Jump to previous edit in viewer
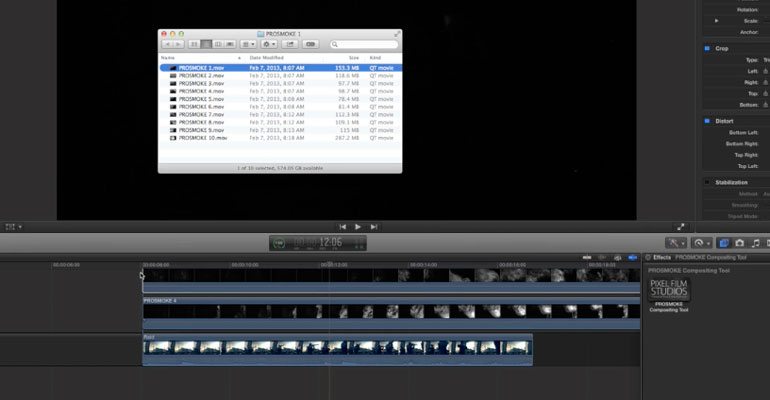This screenshot has width=770, height=400. [343, 227]
